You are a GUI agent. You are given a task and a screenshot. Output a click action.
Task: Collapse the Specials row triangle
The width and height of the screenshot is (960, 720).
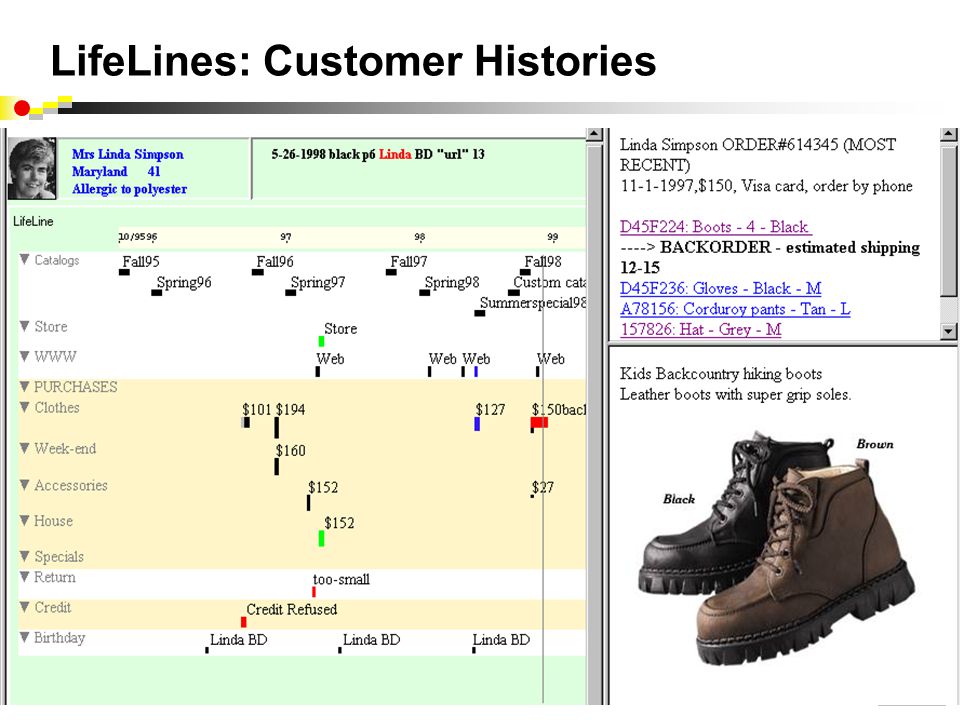24,555
